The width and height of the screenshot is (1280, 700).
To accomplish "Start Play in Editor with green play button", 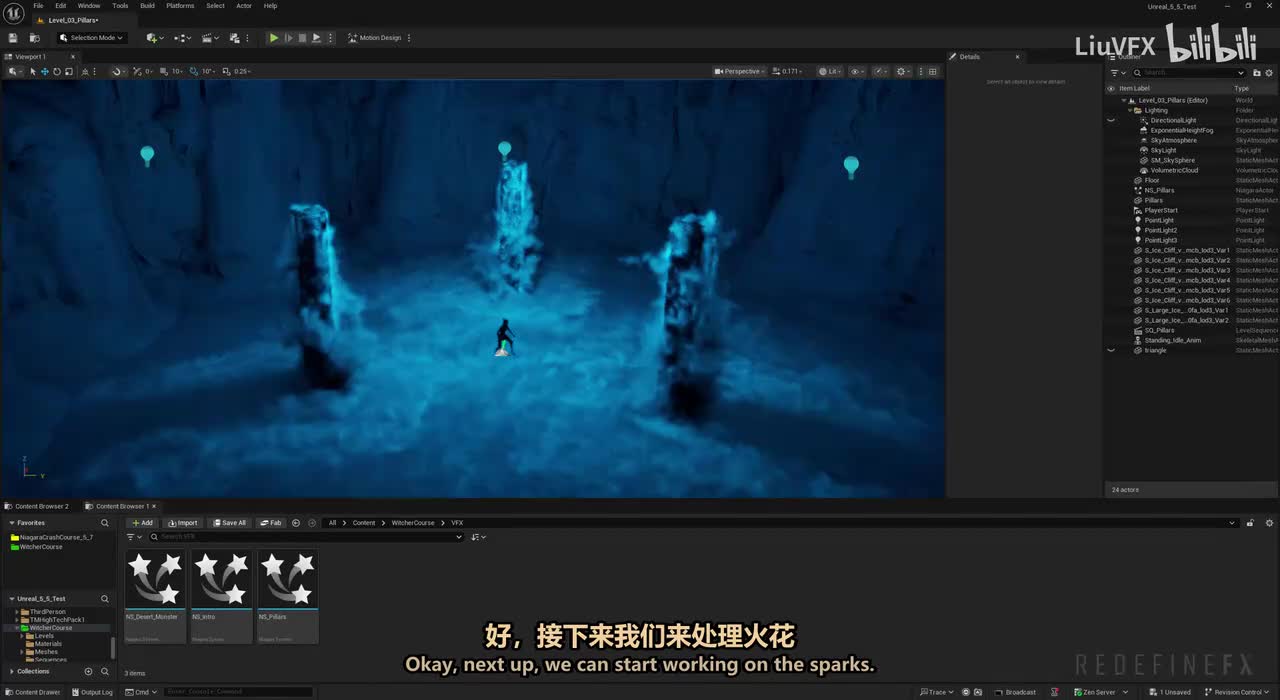I will click(274, 38).
